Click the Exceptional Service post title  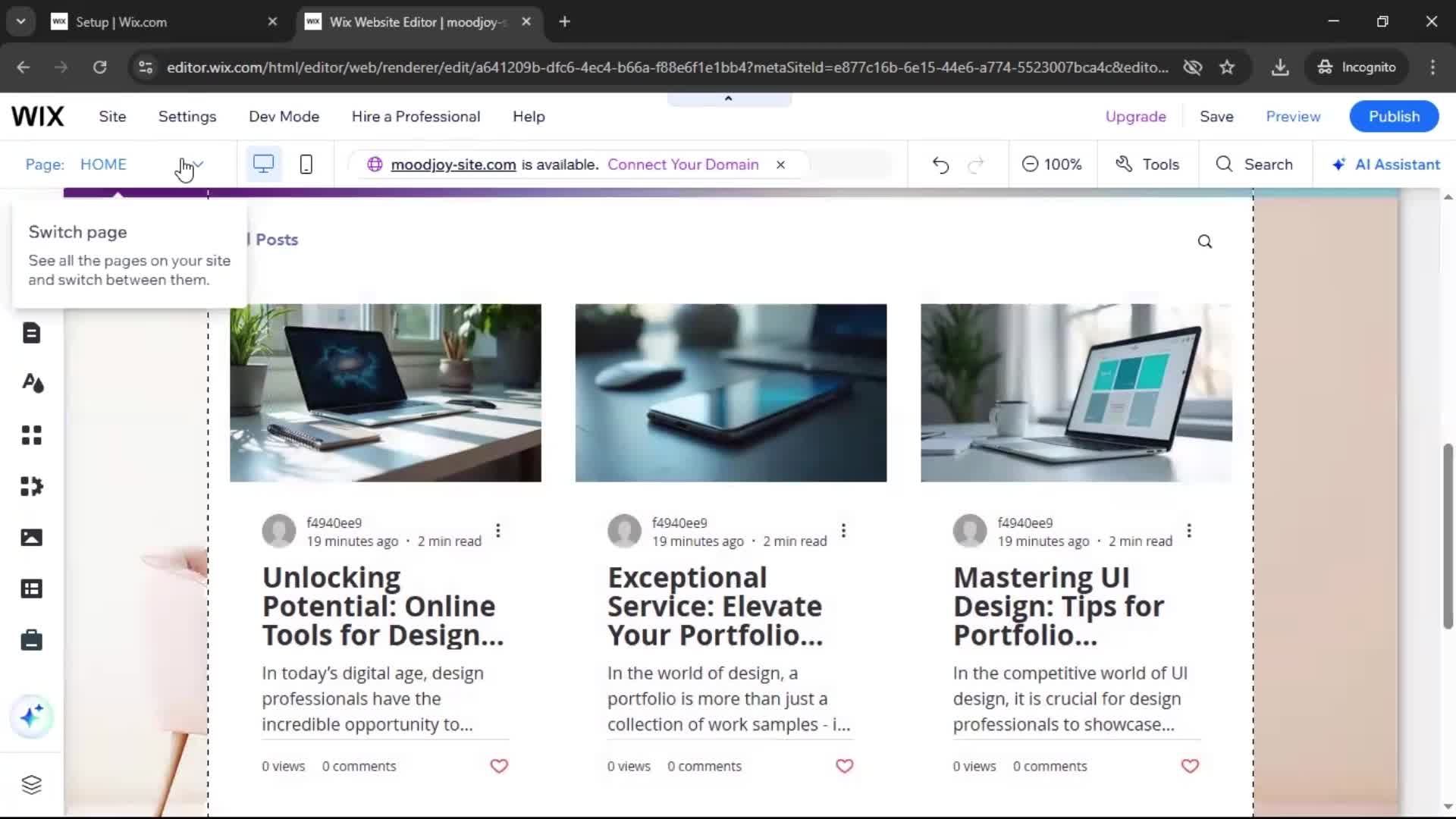point(714,607)
